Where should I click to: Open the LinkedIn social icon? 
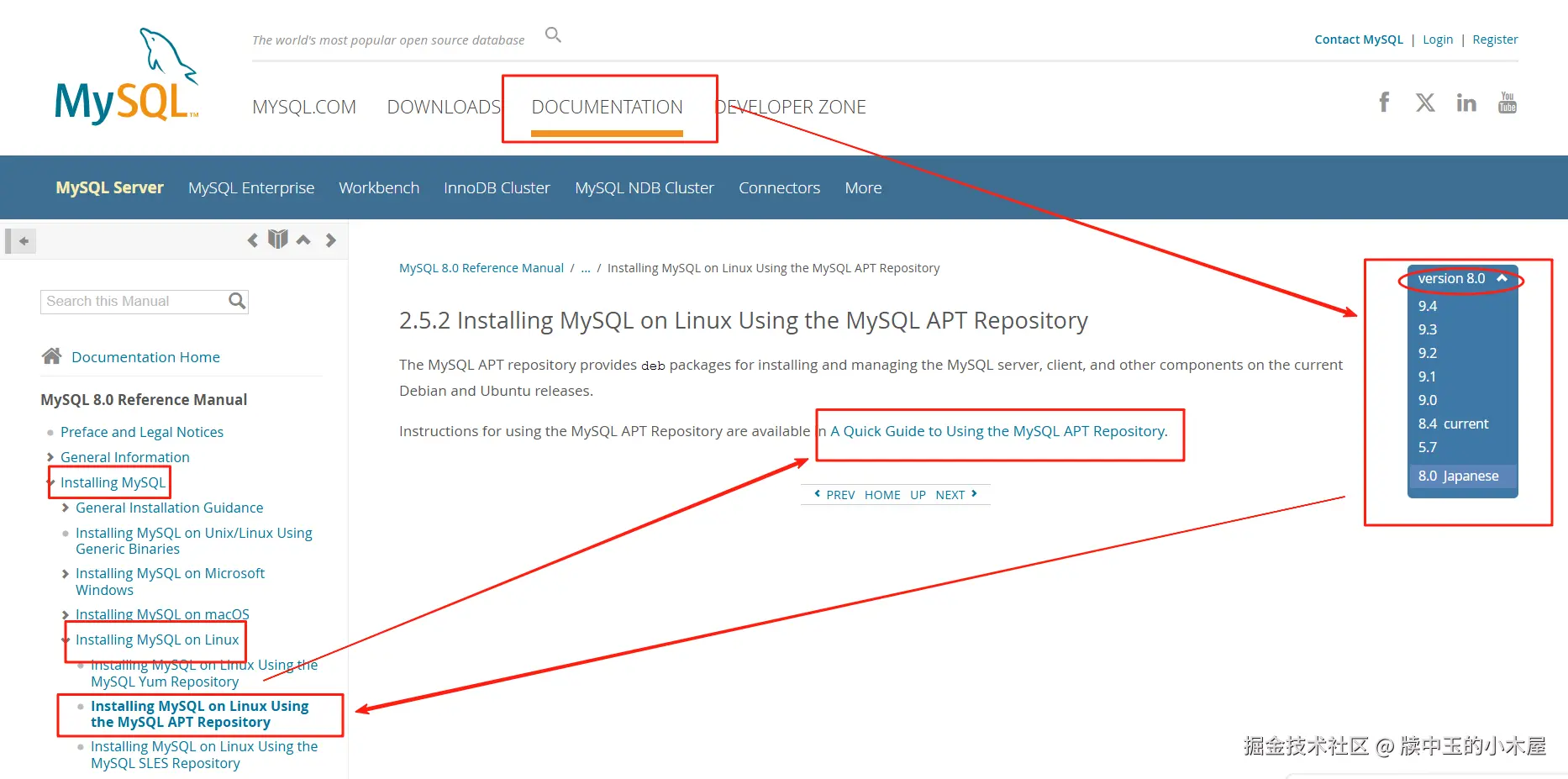pos(1466,103)
